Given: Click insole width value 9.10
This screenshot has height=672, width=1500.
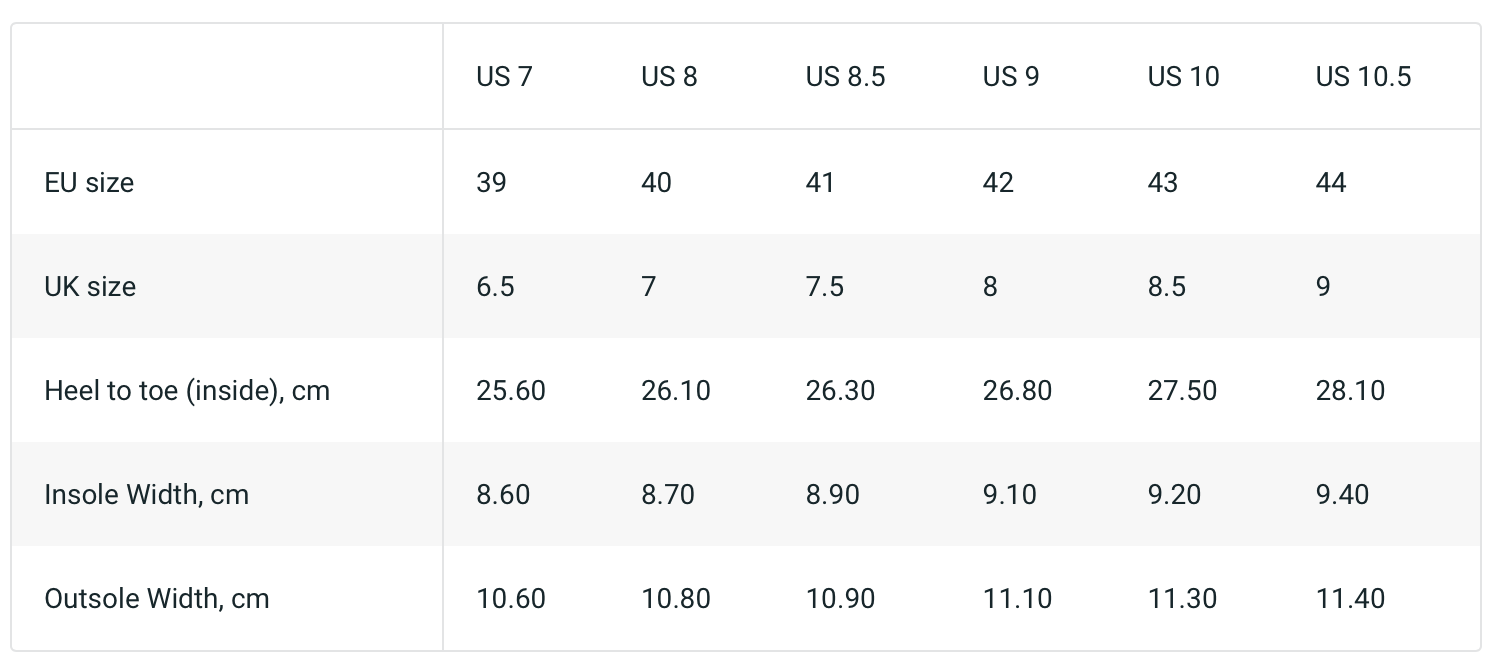Looking at the screenshot, I should click(1009, 494).
